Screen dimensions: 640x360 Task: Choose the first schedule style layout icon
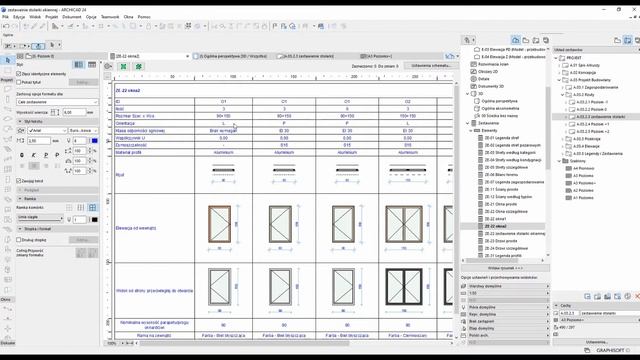pos(78,64)
